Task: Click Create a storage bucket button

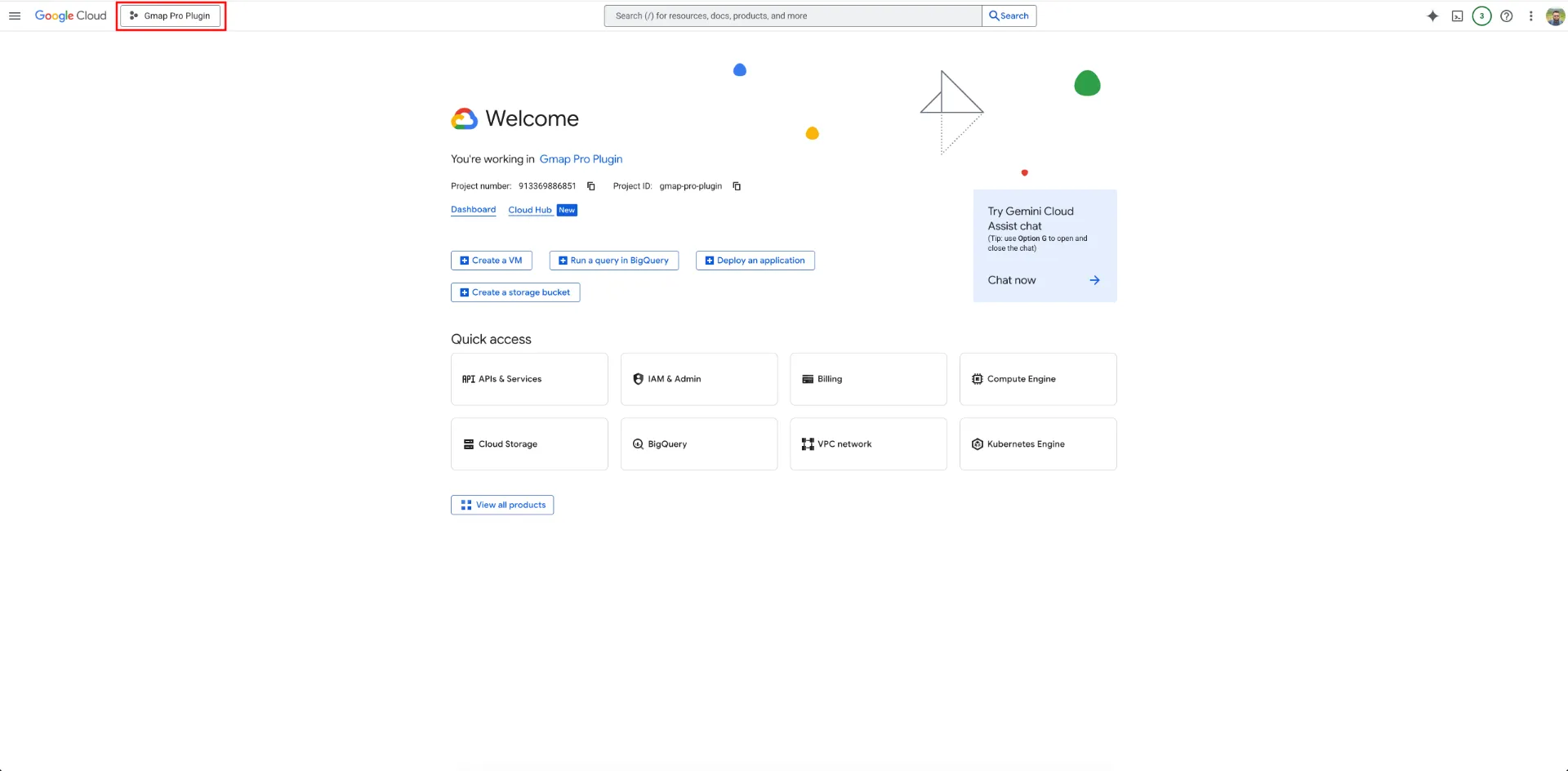Action: click(515, 292)
